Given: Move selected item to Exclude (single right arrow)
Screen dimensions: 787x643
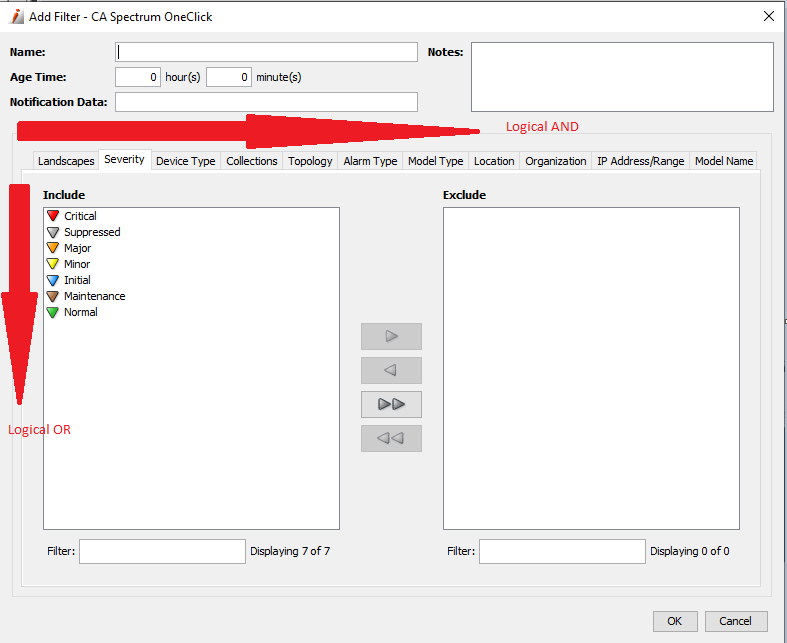Looking at the screenshot, I should click(391, 336).
